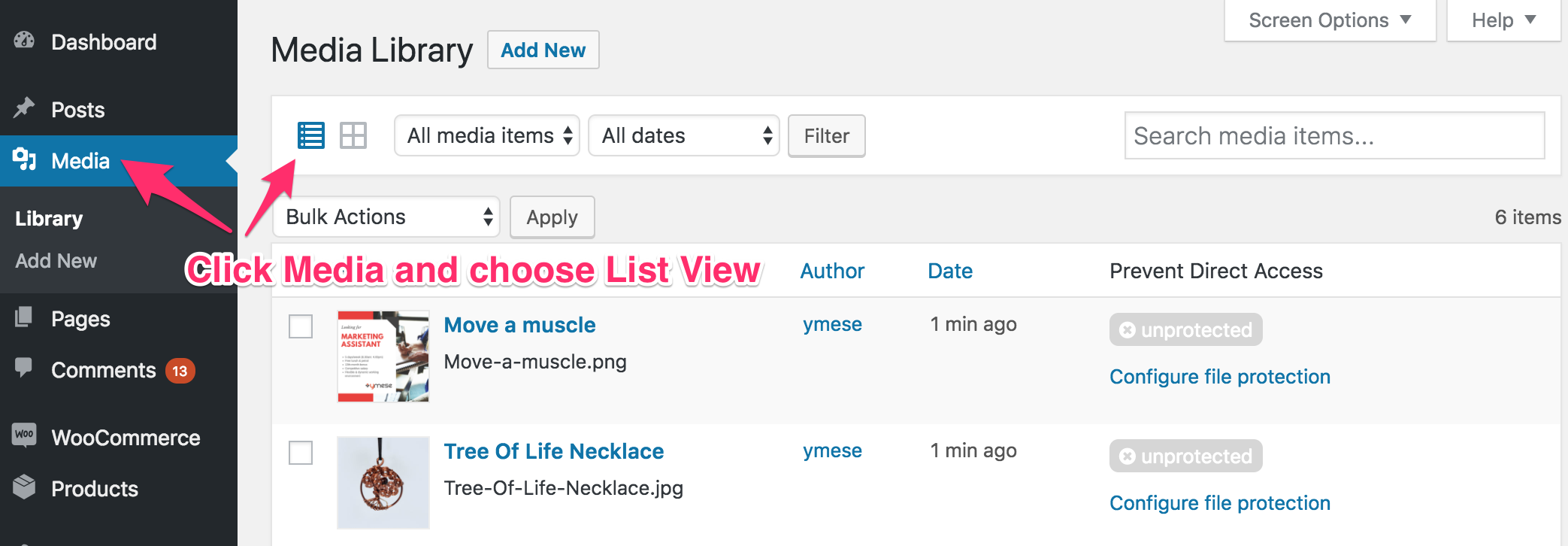Open the All dates dropdown
The image size is (1568, 546).
(683, 135)
